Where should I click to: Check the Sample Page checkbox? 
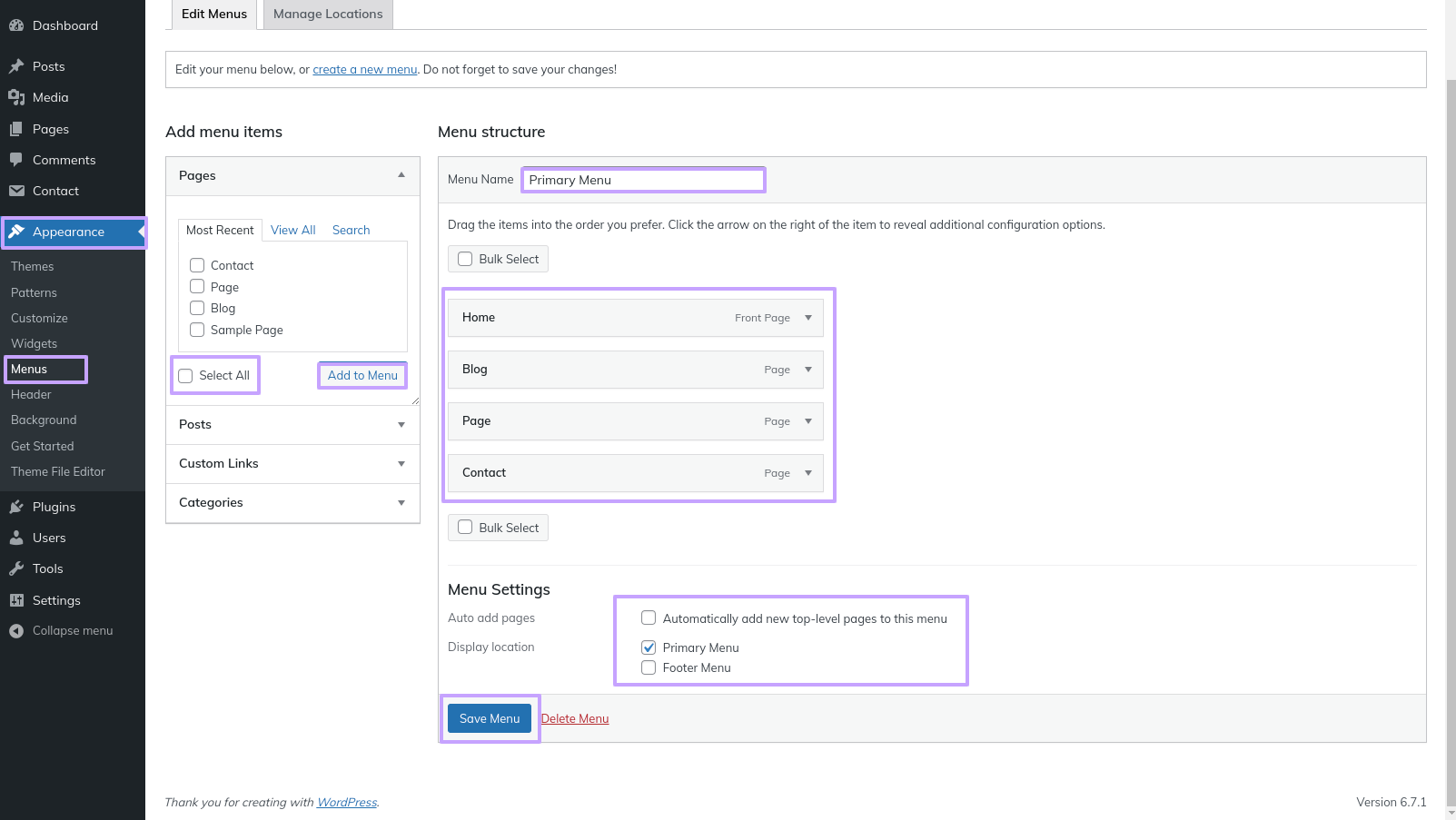(197, 330)
